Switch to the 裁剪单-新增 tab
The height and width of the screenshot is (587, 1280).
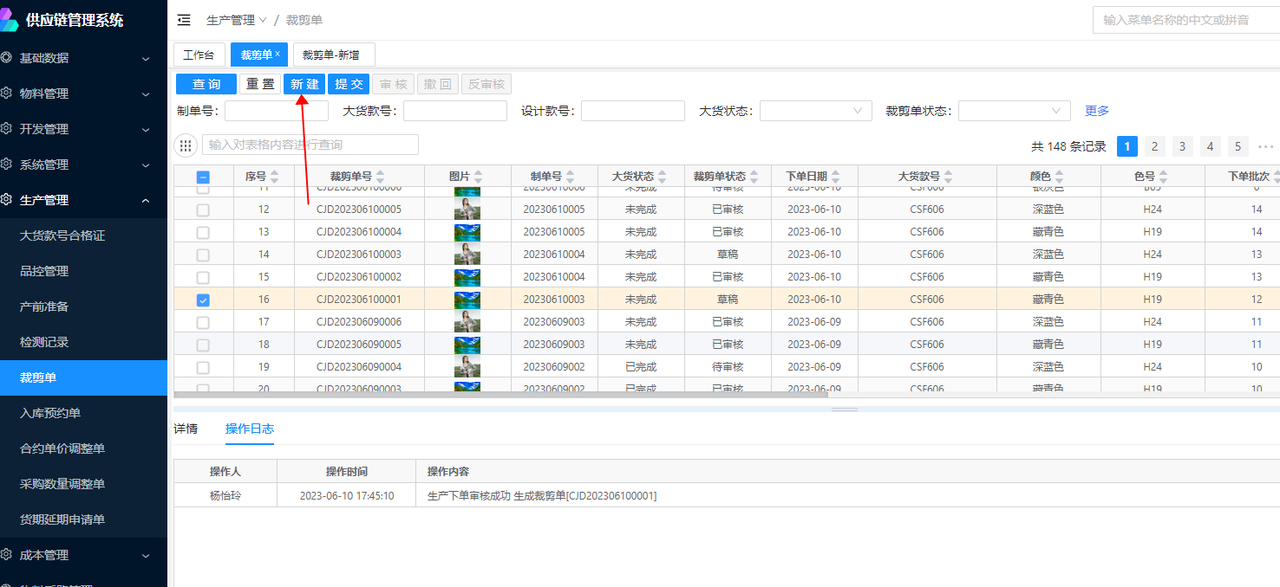[331, 55]
